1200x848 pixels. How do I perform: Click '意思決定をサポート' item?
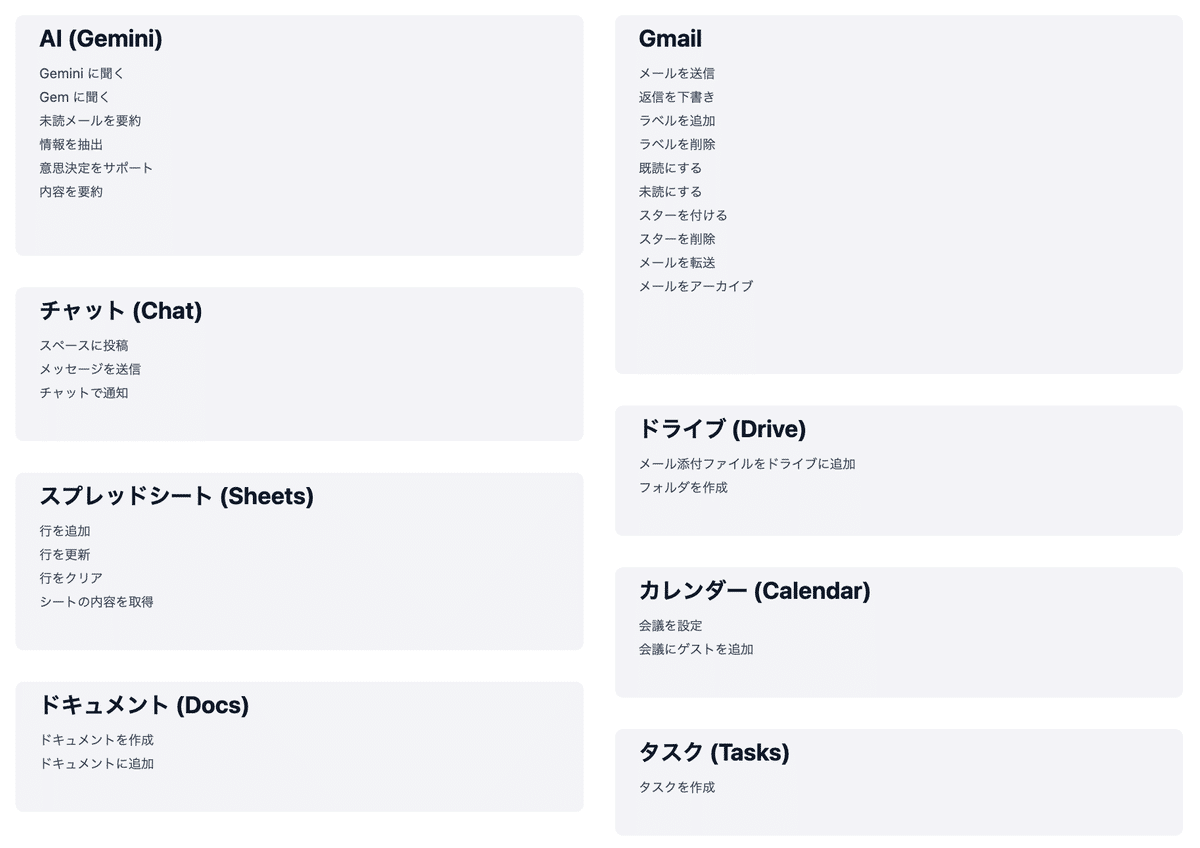pyautogui.click(x=96, y=168)
